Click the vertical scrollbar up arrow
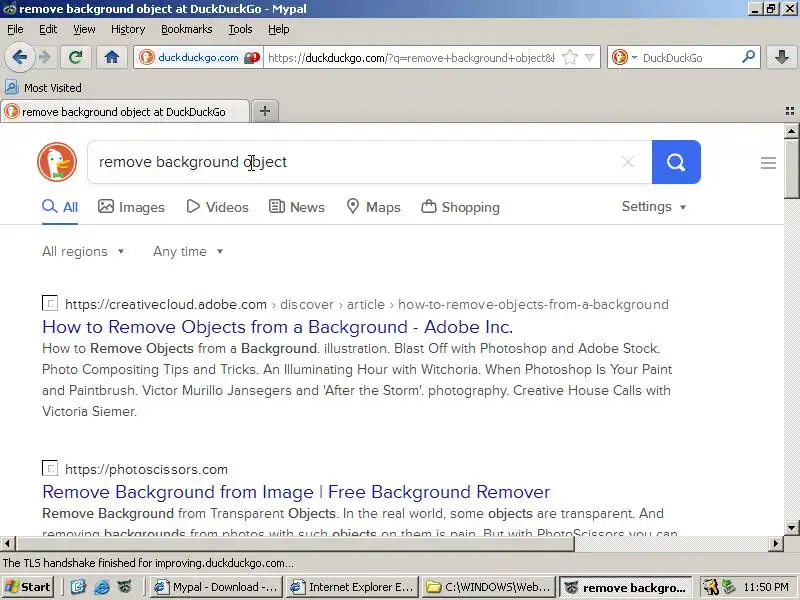The width and height of the screenshot is (800, 600). click(x=791, y=131)
